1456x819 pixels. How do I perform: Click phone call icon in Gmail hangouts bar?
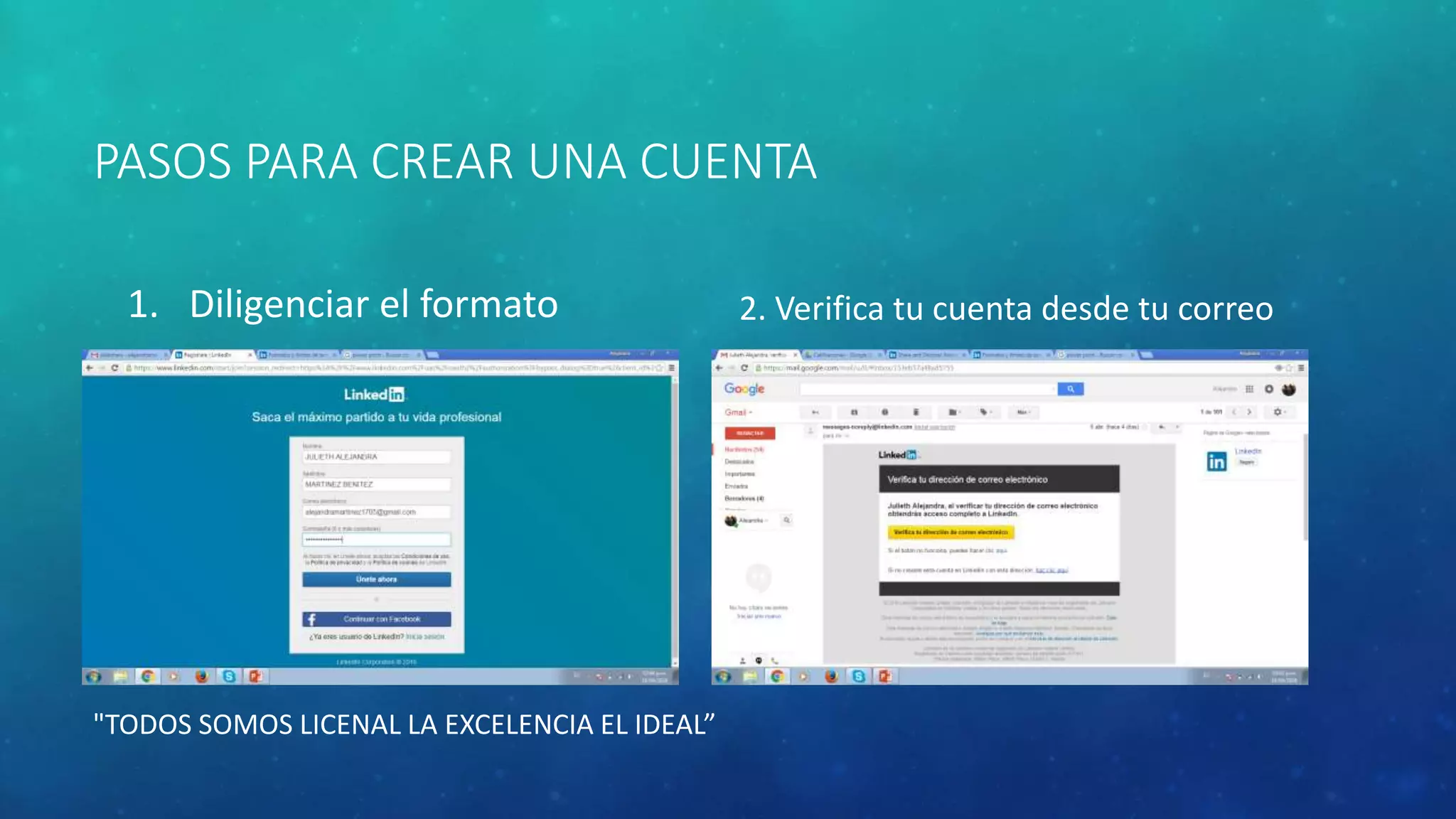point(774,660)
